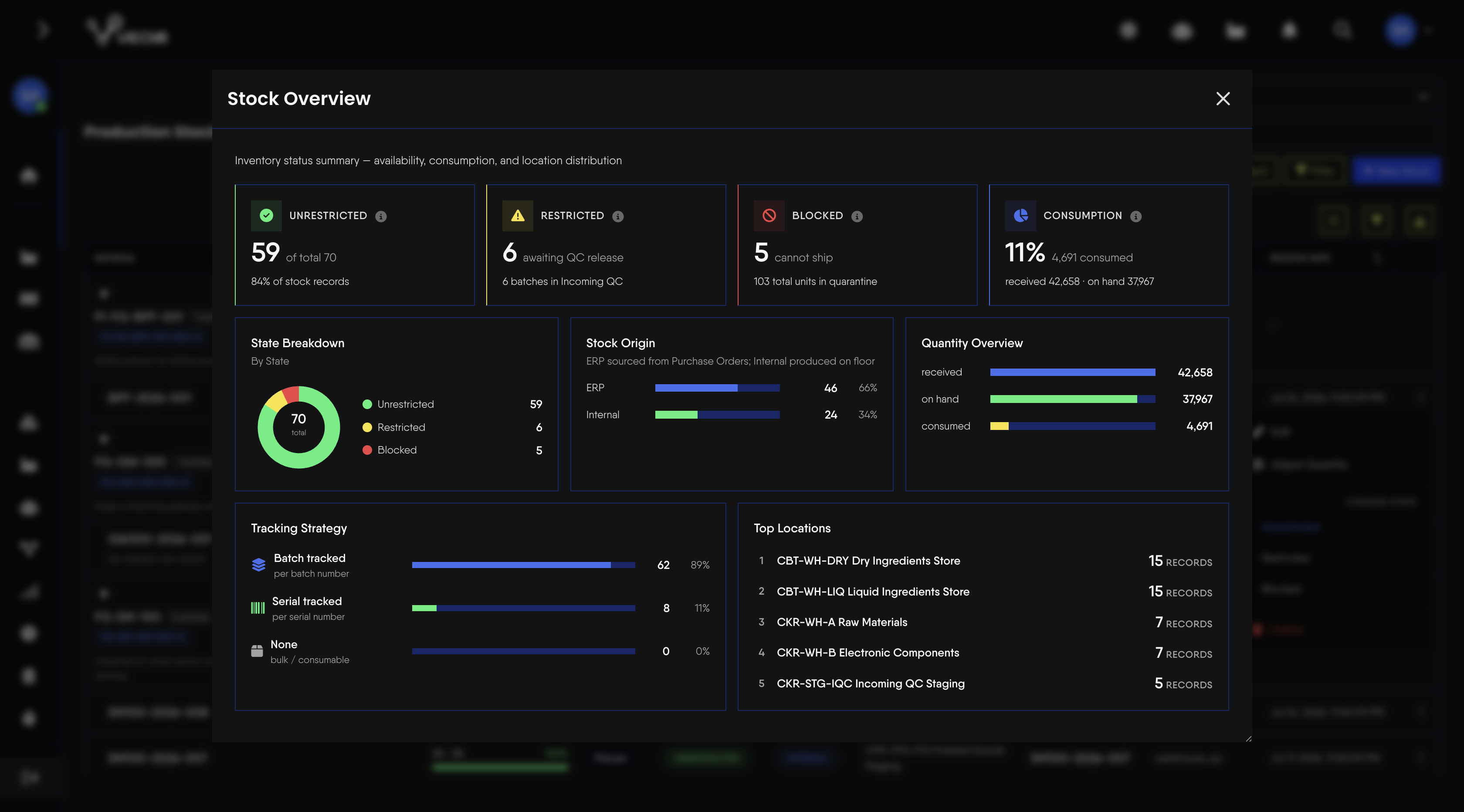This screenshot has height=812, width=1464.
Task: Click the red Blocked prohibition icon
Action: point(769,215)
